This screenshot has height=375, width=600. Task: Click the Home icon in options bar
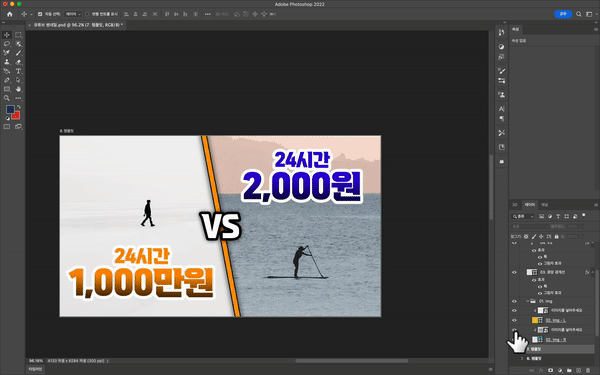tap(10, 14)
